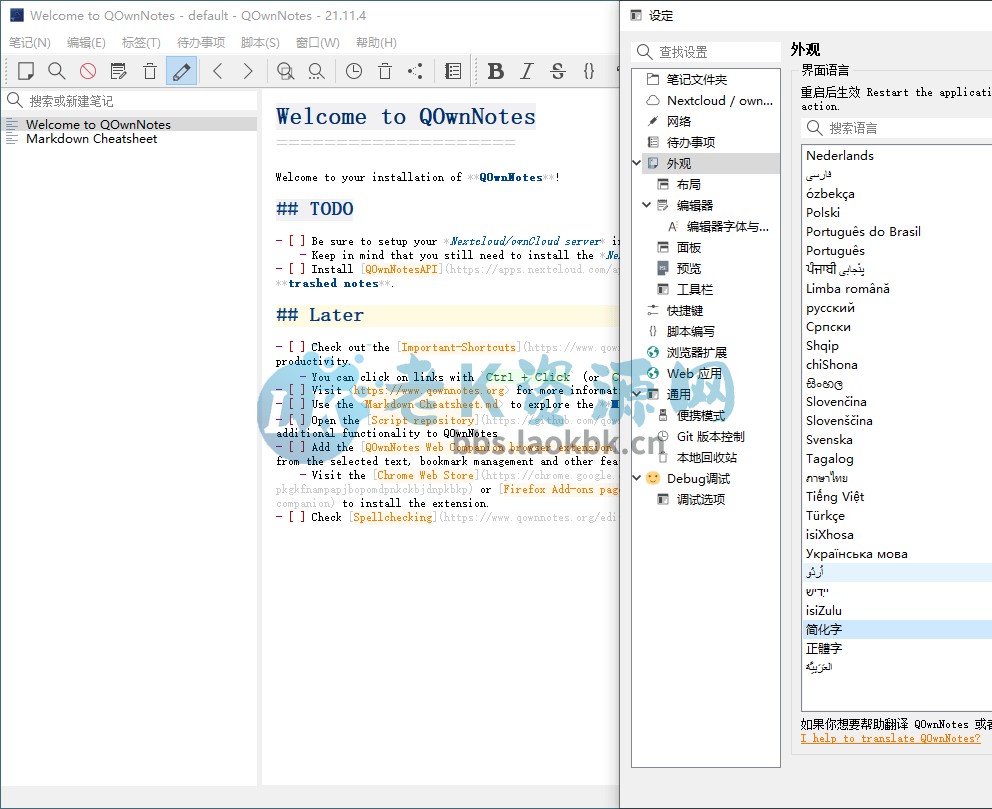Select the 'Markdown Cheatsheet' note in list
Screen dimensions: 992x809
(130, 139)
